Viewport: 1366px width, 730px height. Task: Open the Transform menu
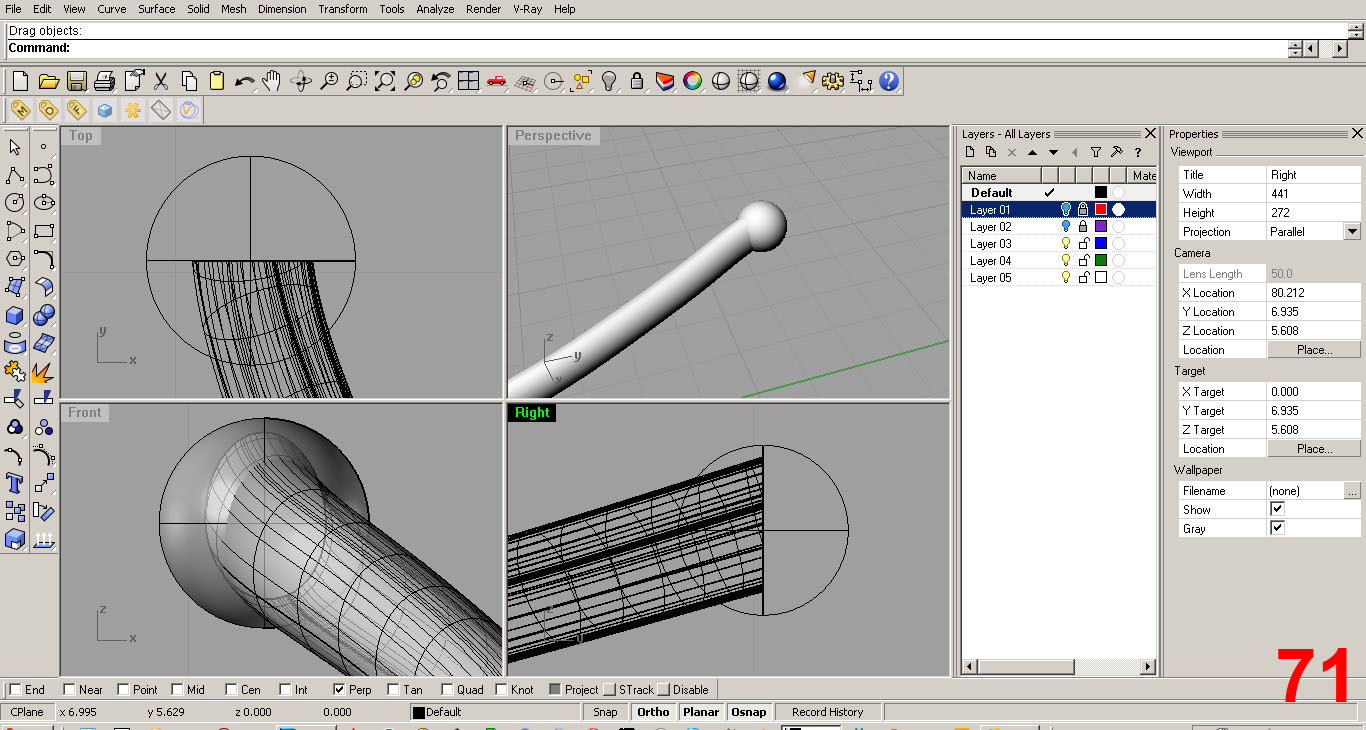point(343,9)
